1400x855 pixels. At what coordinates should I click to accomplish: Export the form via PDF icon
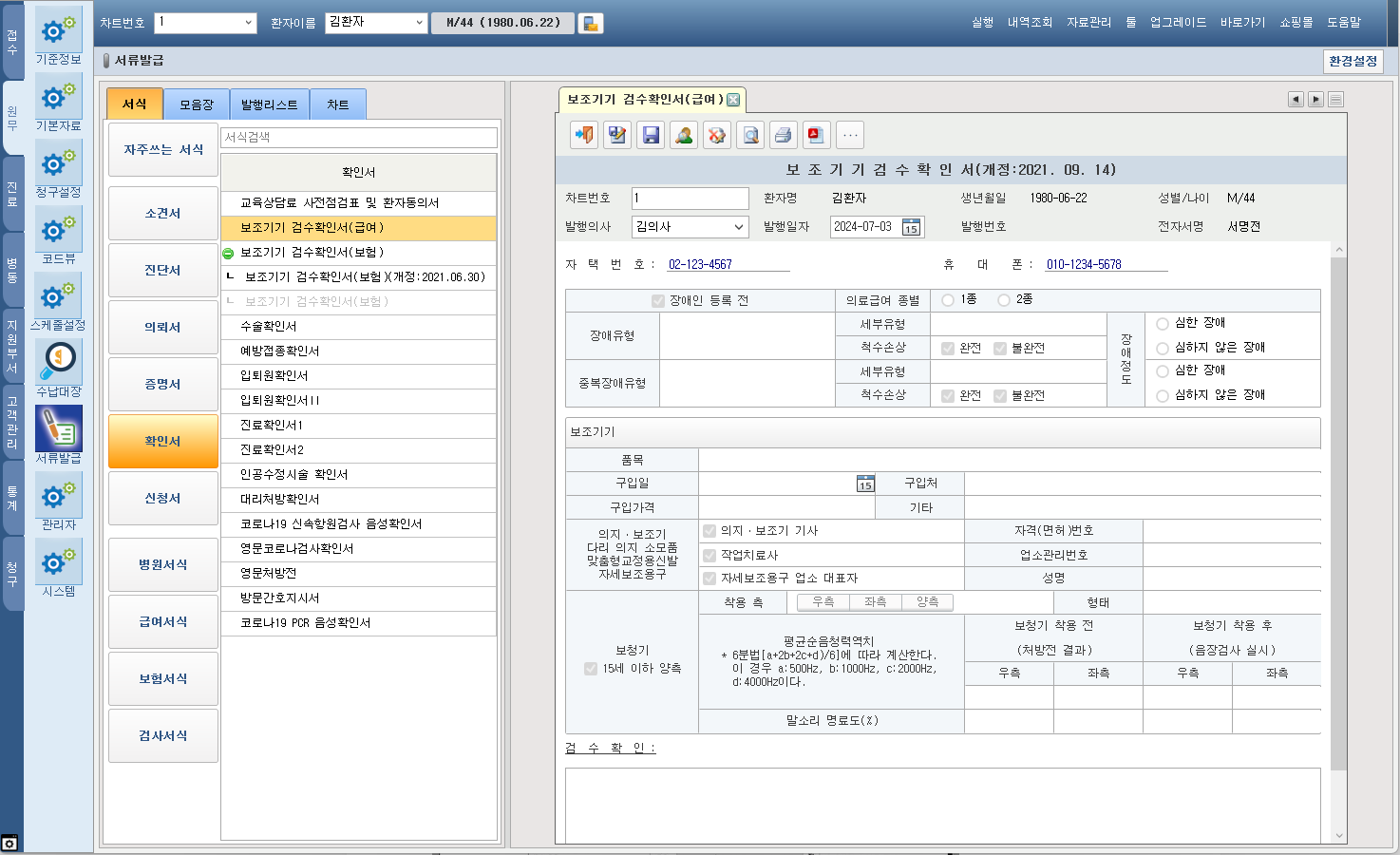(x=816, y=135)
